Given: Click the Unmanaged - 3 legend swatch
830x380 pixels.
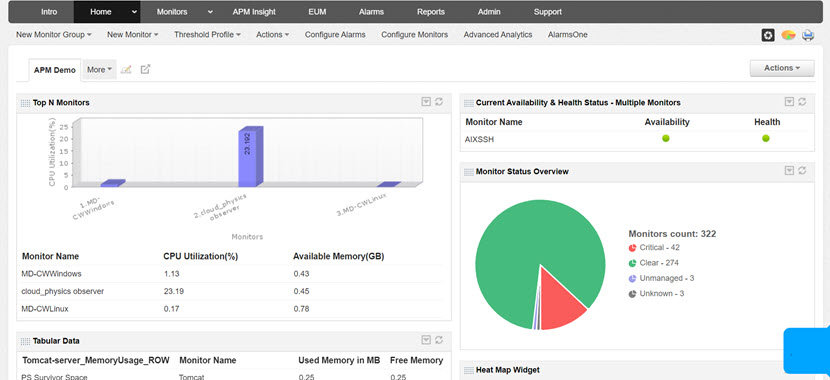Looking at the screenshot, I should tap(632, 278).
